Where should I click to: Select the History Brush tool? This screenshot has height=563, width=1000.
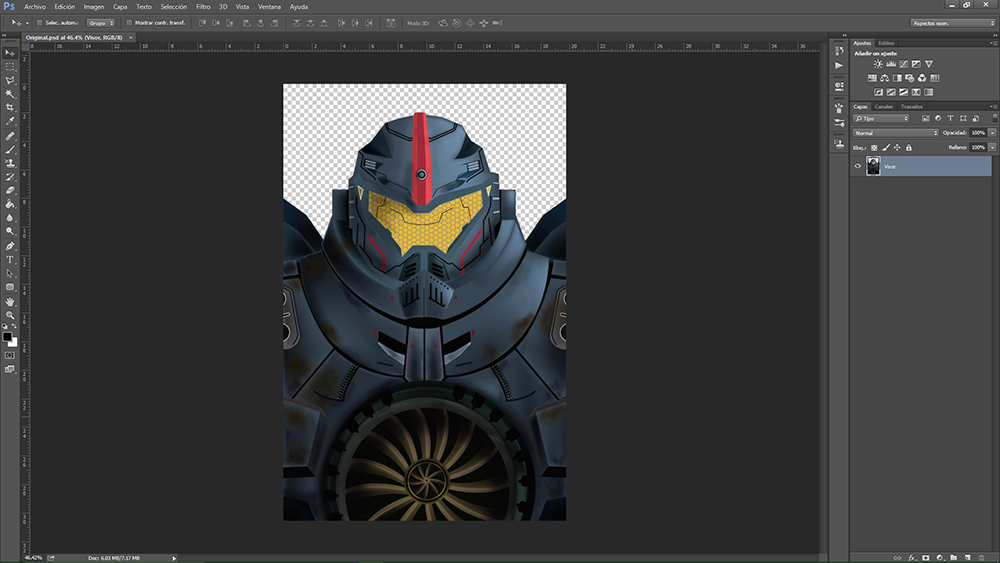(10, 177)
